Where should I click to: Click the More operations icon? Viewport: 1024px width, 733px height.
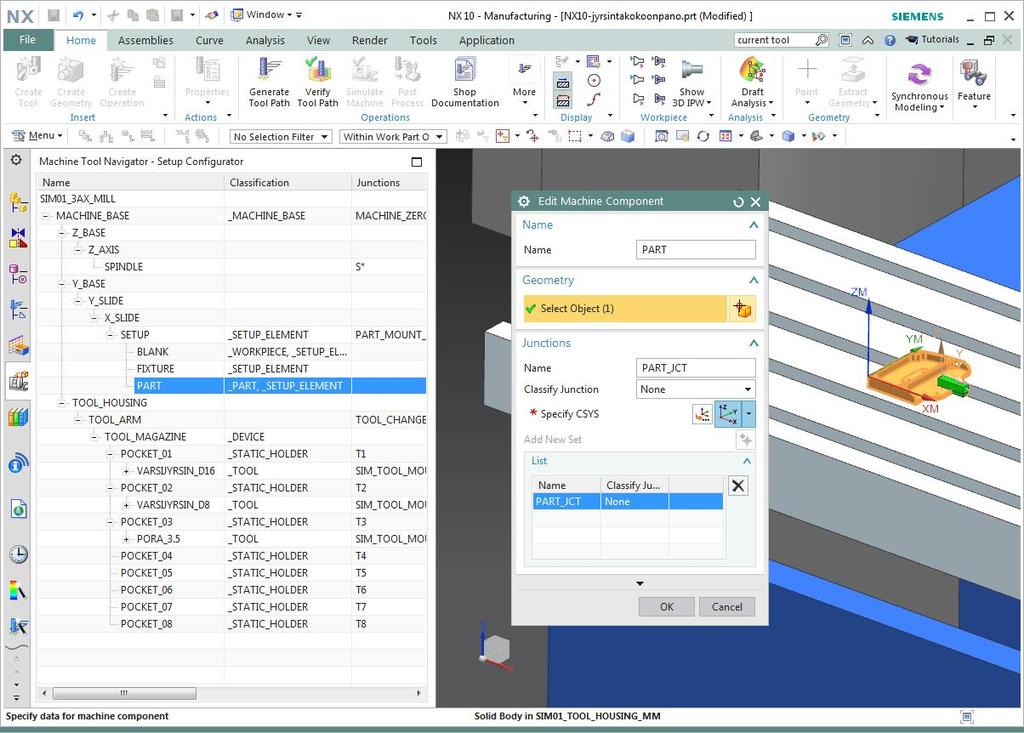524,69
